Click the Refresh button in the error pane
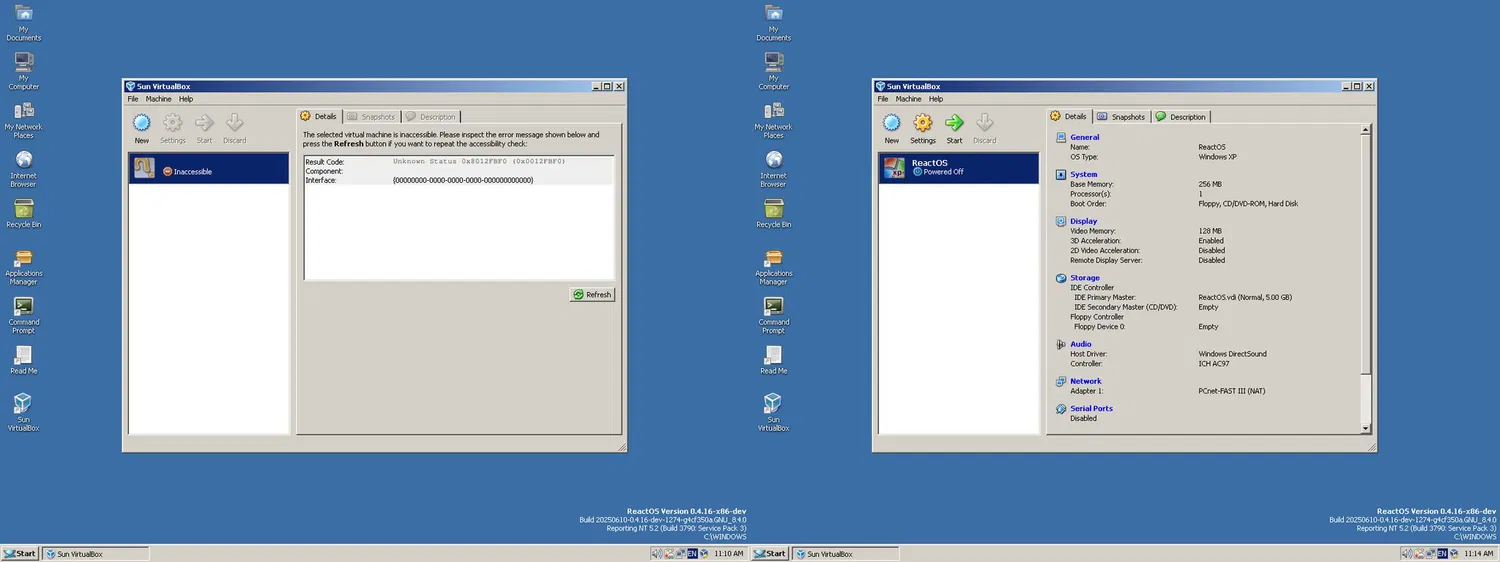Screen dimensions: 1500x562 point(592,294)
